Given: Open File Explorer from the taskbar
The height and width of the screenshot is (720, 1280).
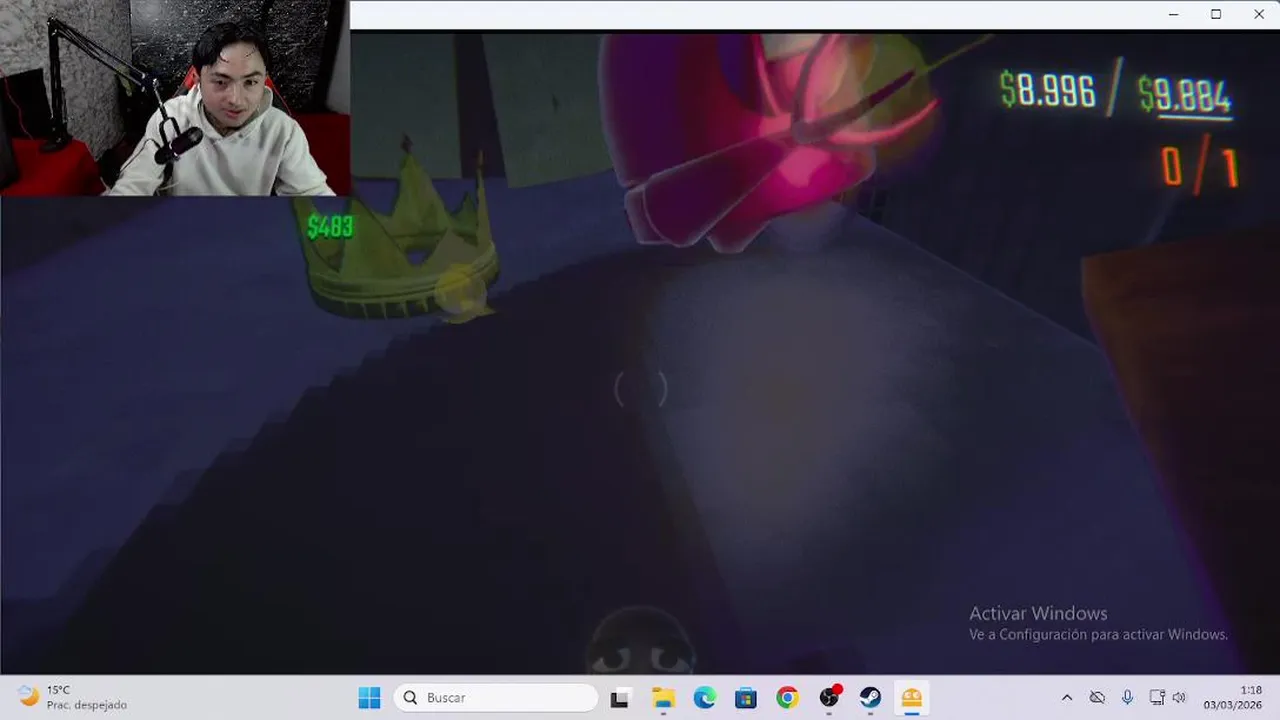Looking at the screenshot, I should 663,697.
